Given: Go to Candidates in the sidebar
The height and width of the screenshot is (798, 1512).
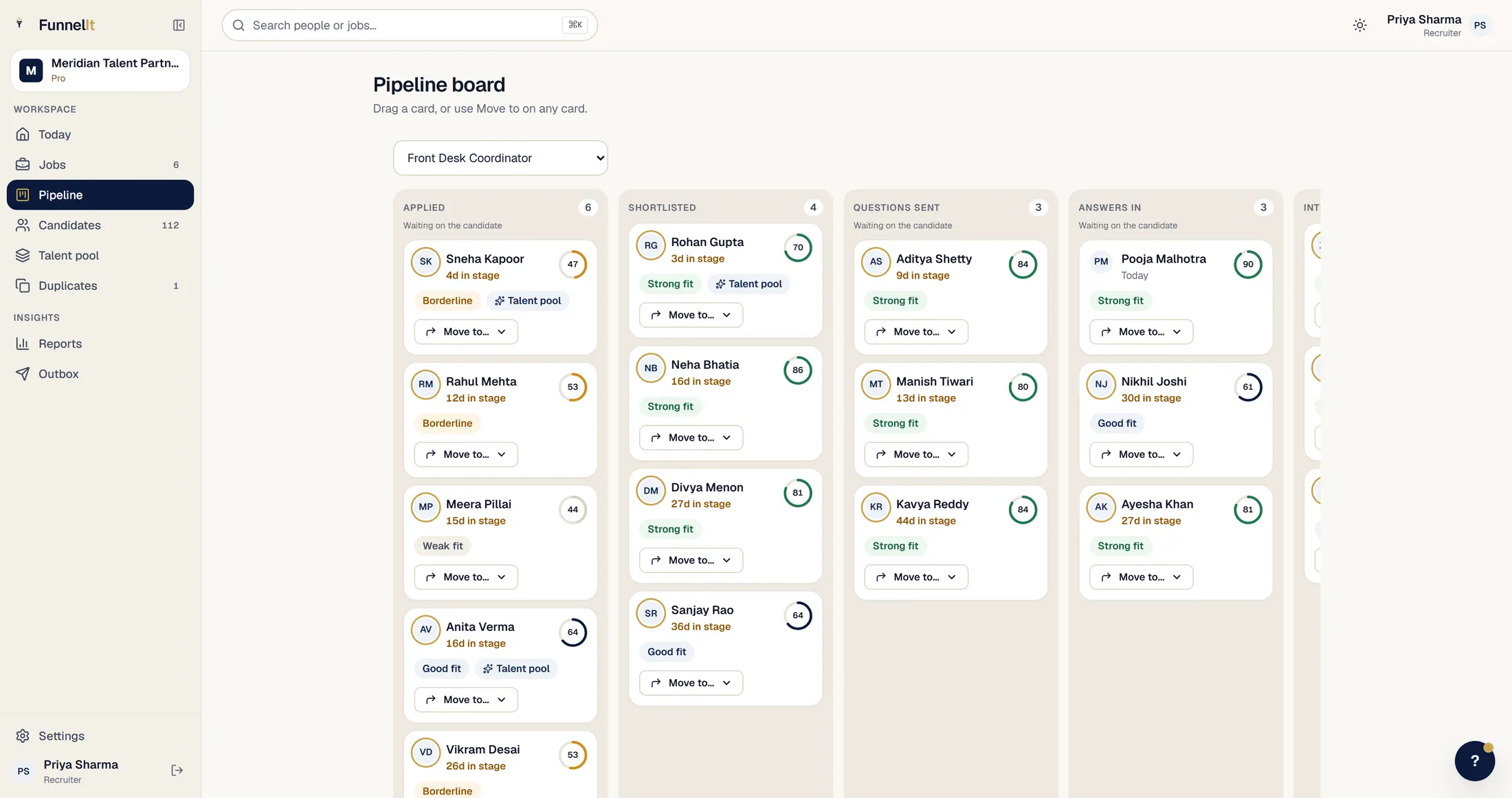Looking at the screenshot, I should pyautogui.click(x=100, y=225).
